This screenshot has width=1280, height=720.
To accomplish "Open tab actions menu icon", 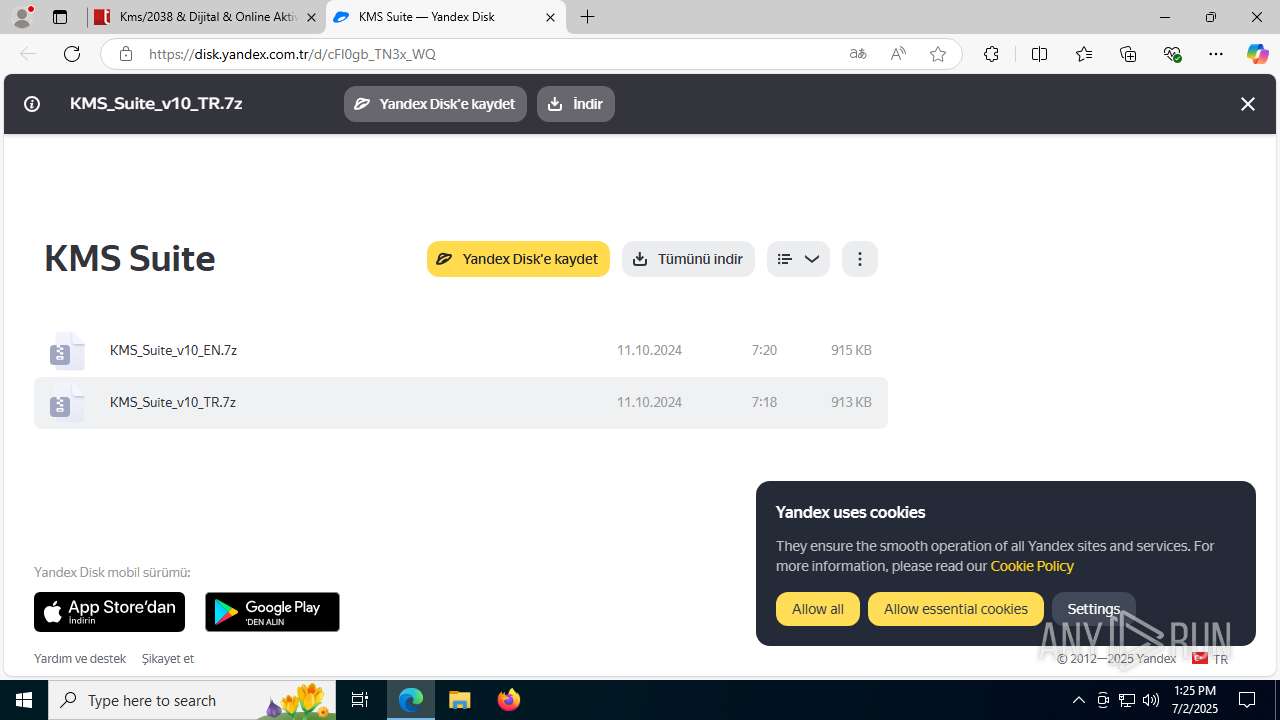I will click(60, 17).
